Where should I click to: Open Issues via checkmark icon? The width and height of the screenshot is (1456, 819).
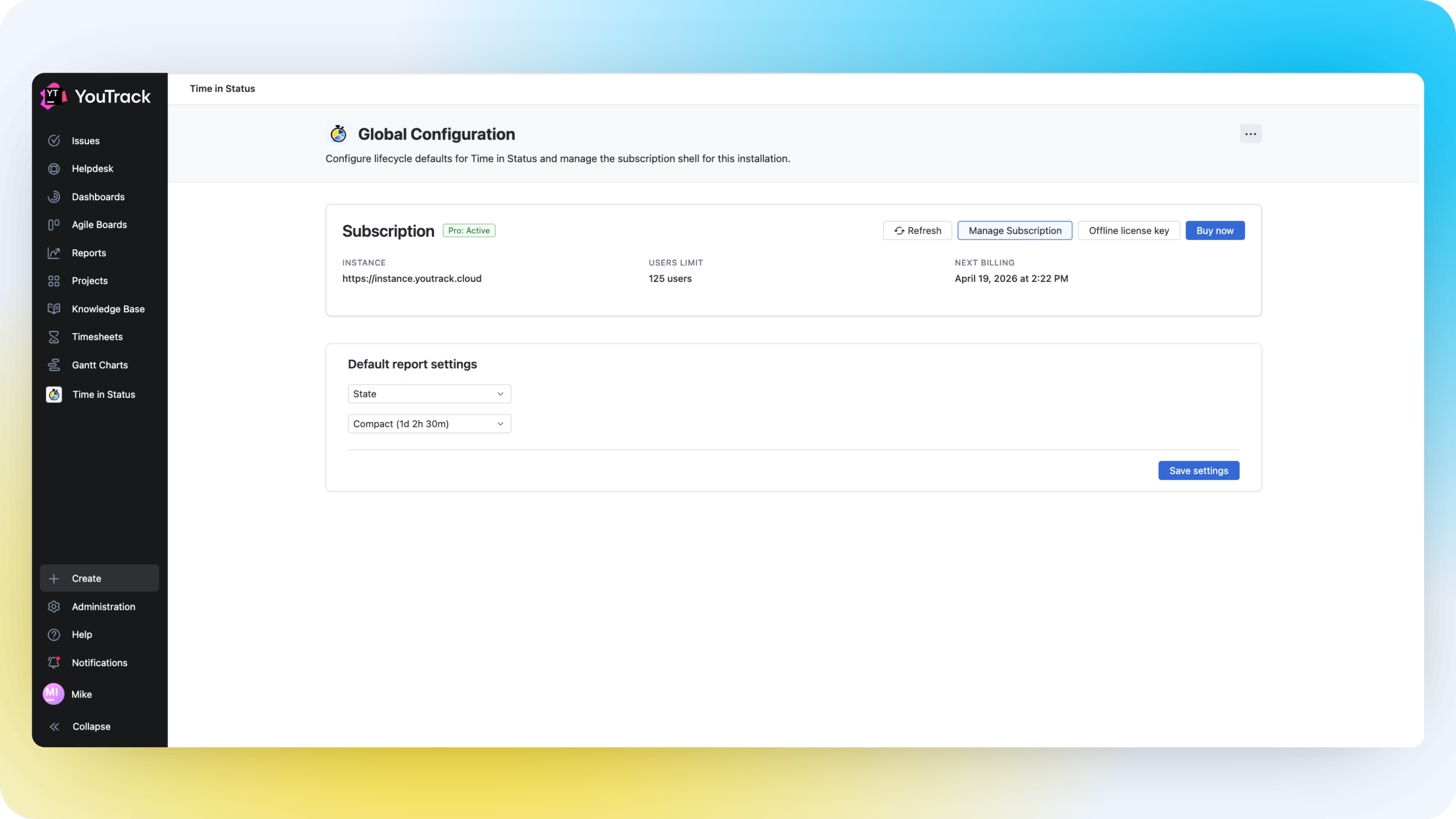pos(54,141)
